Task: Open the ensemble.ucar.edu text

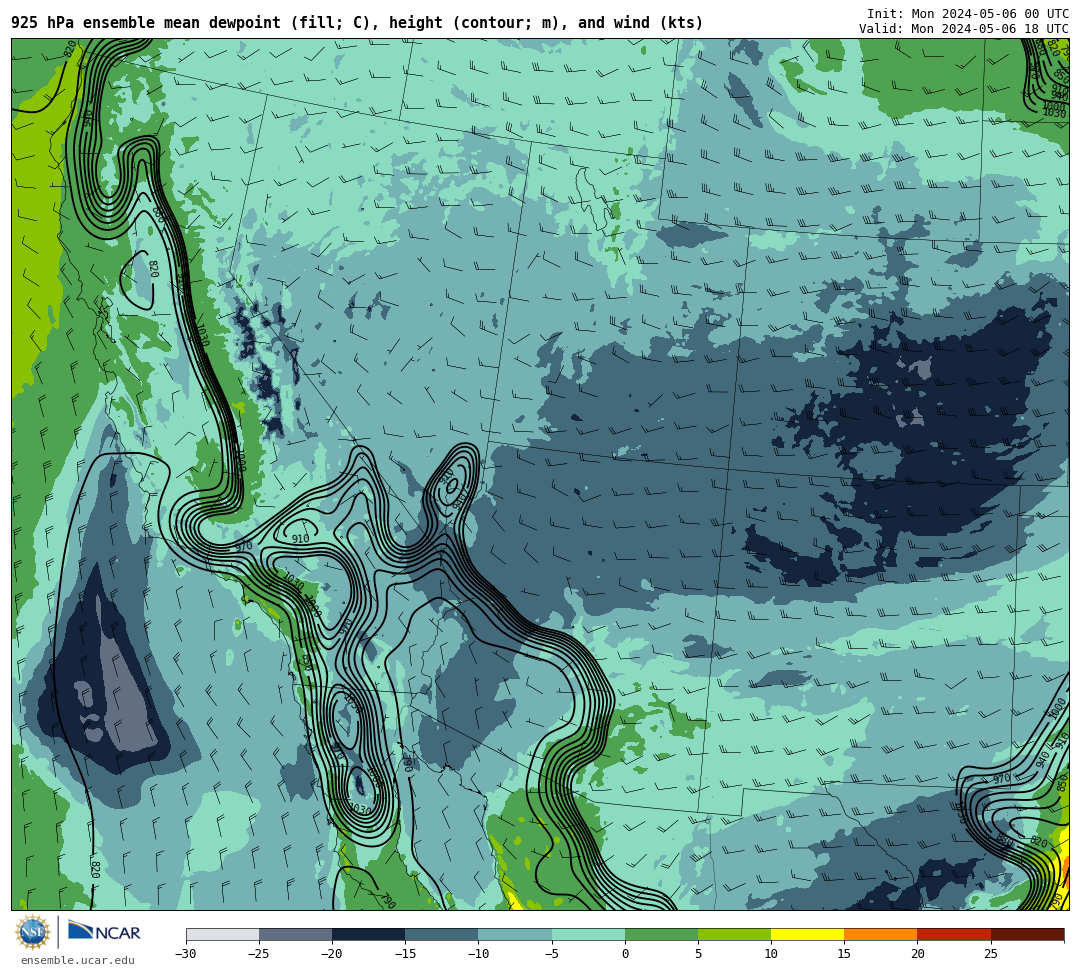Action: pyautogui.click(x=77, y=960)
